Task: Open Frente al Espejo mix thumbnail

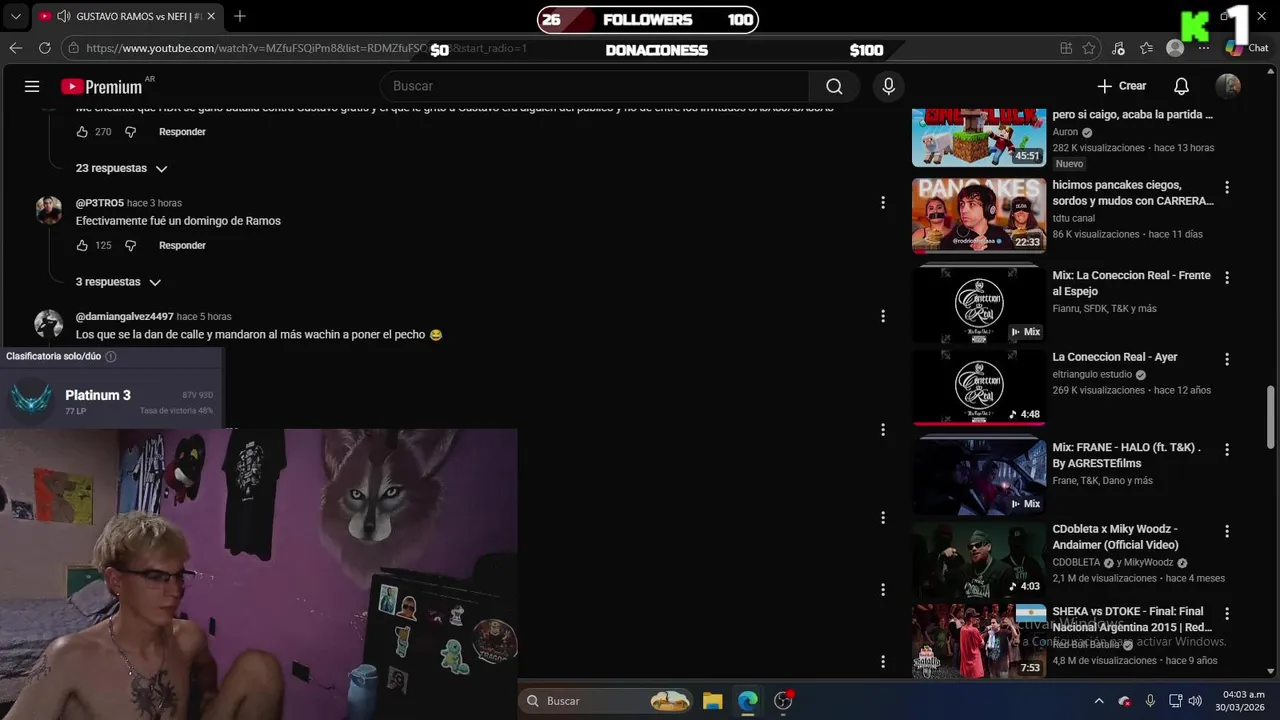Action: tap(979, 306)
